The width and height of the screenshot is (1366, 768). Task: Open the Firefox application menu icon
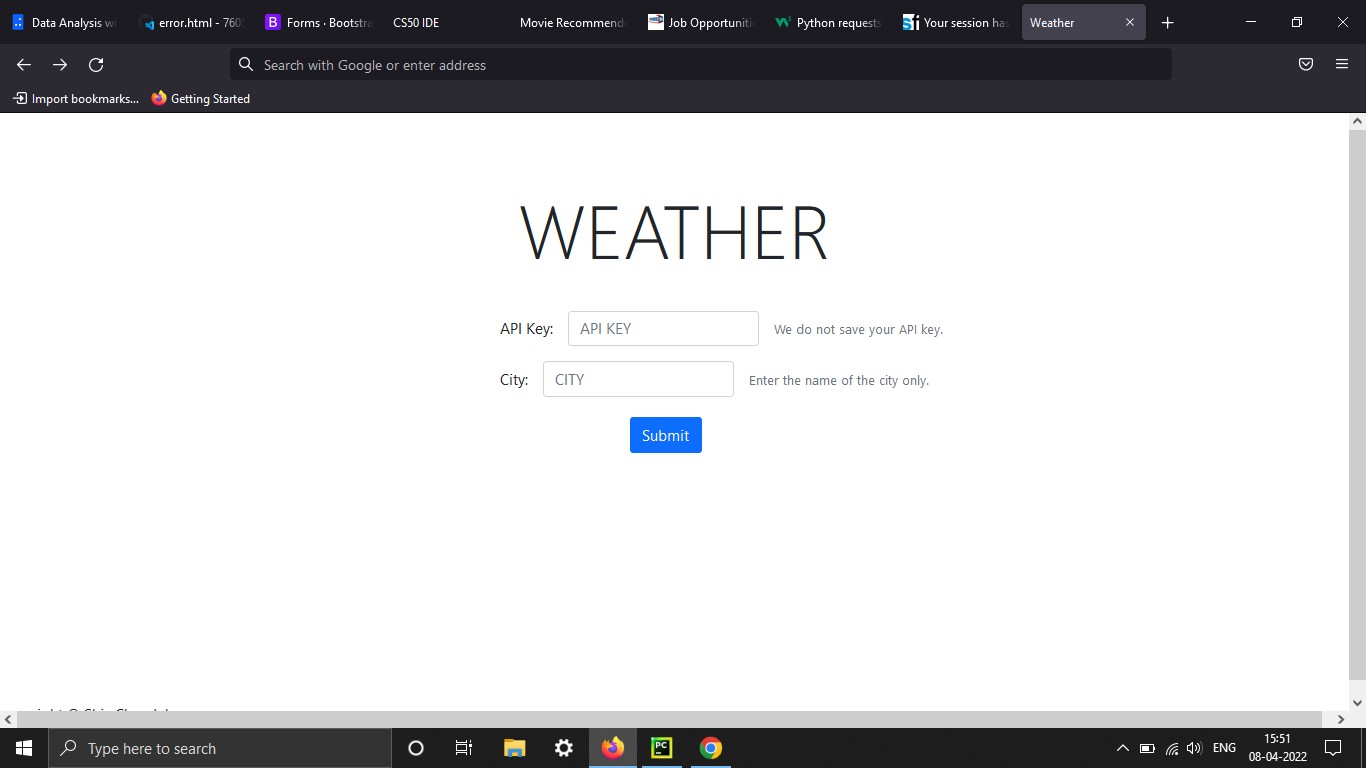[x=1341, y=64]
